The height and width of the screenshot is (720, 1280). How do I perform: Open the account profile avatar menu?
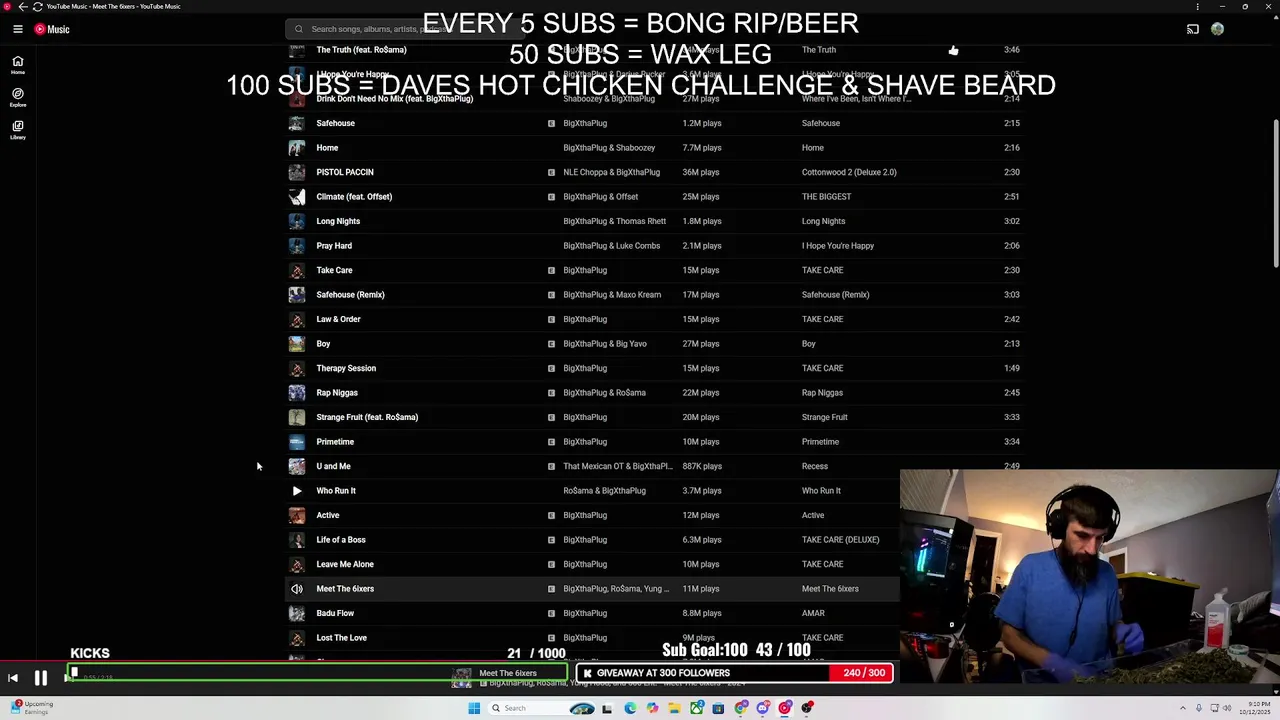1217,29
